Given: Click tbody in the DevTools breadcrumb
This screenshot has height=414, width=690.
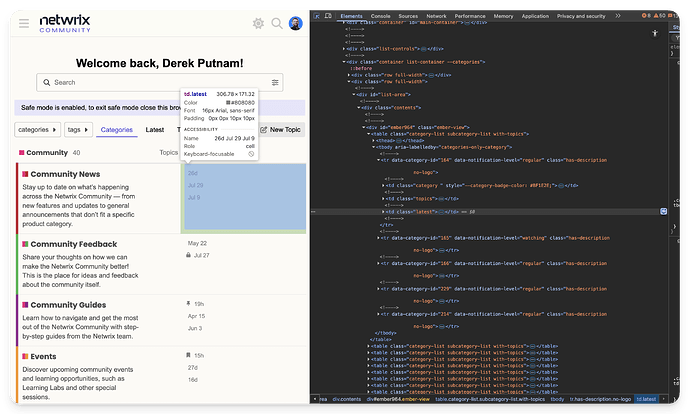Looking at the screenshot, I should [557, 399].
